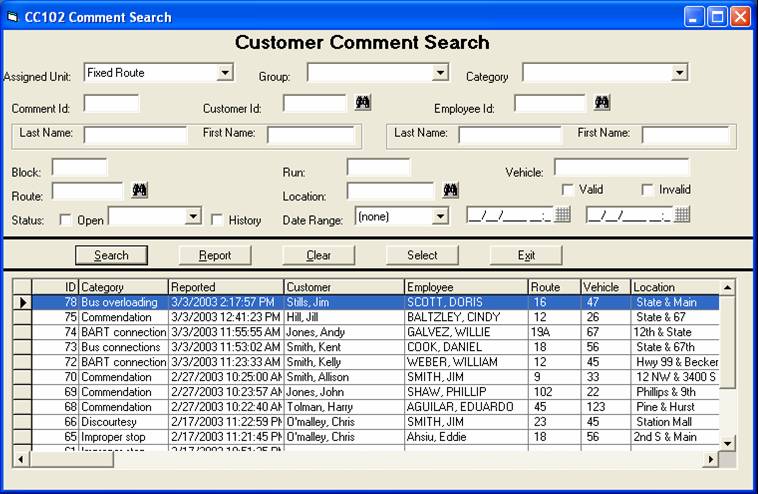
Task: Click into the Comment Id field
Action: click(x=111, y=104)
